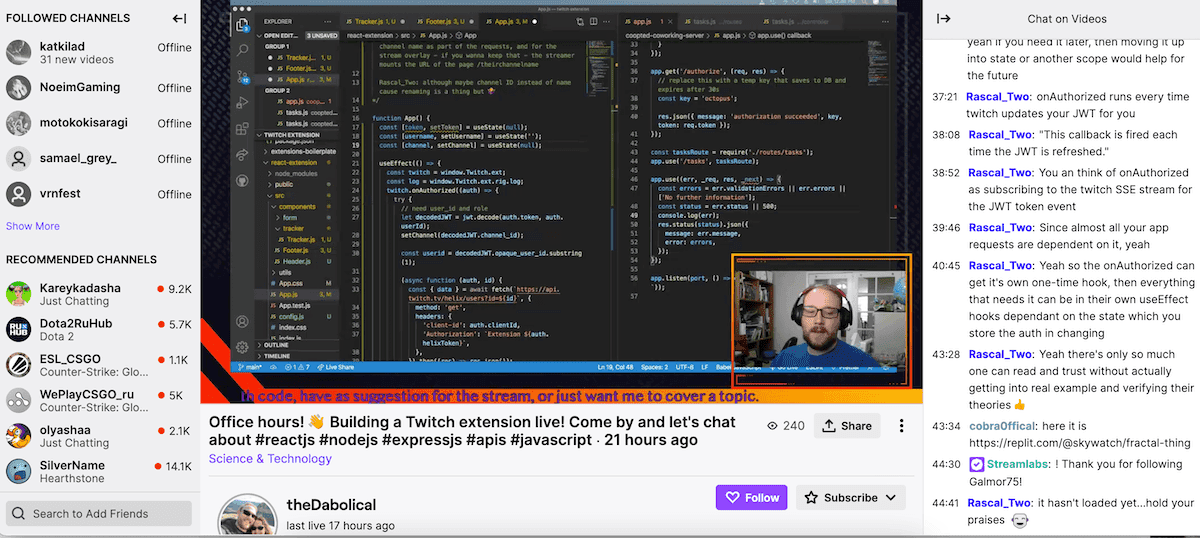1200x538 pixels.
Task: Focus the Search to Add Friends field
Action: [99, 514]
